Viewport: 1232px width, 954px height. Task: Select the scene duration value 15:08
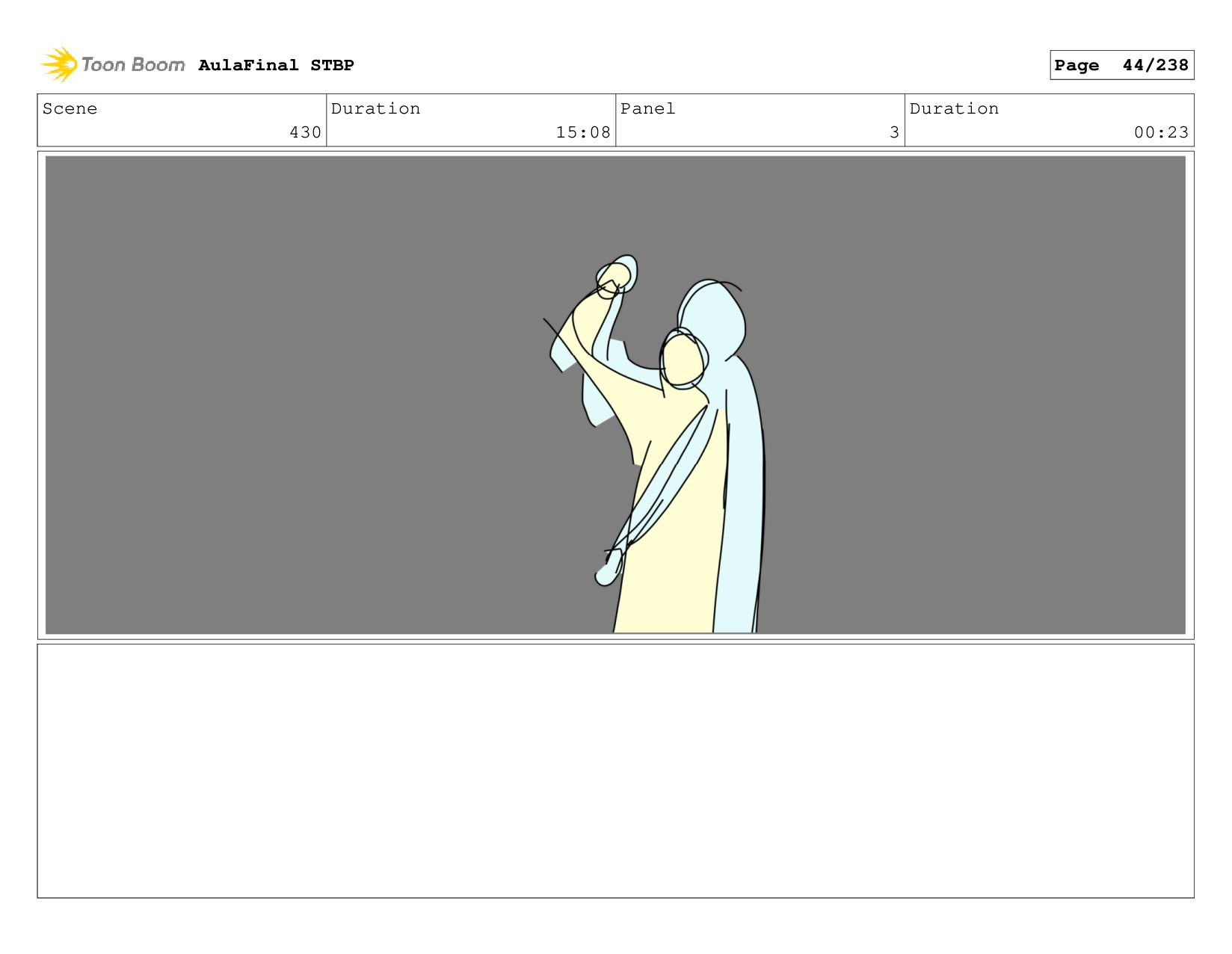coord(583,132)
